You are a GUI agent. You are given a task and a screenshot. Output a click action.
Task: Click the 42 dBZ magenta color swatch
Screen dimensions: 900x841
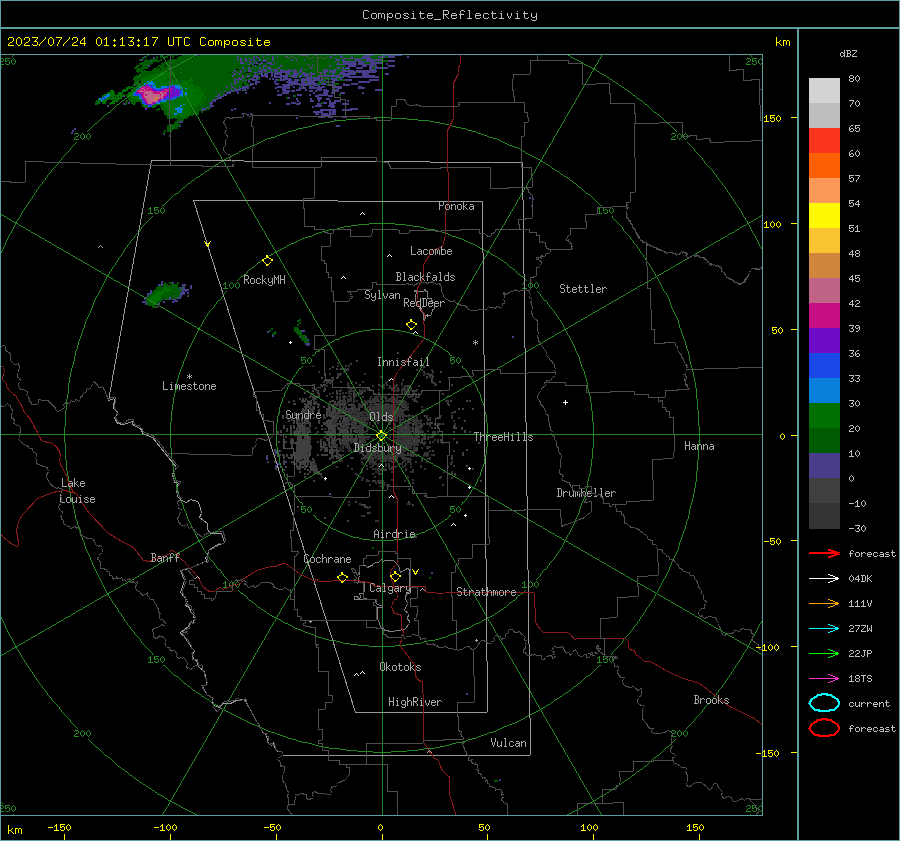(824, 315)
